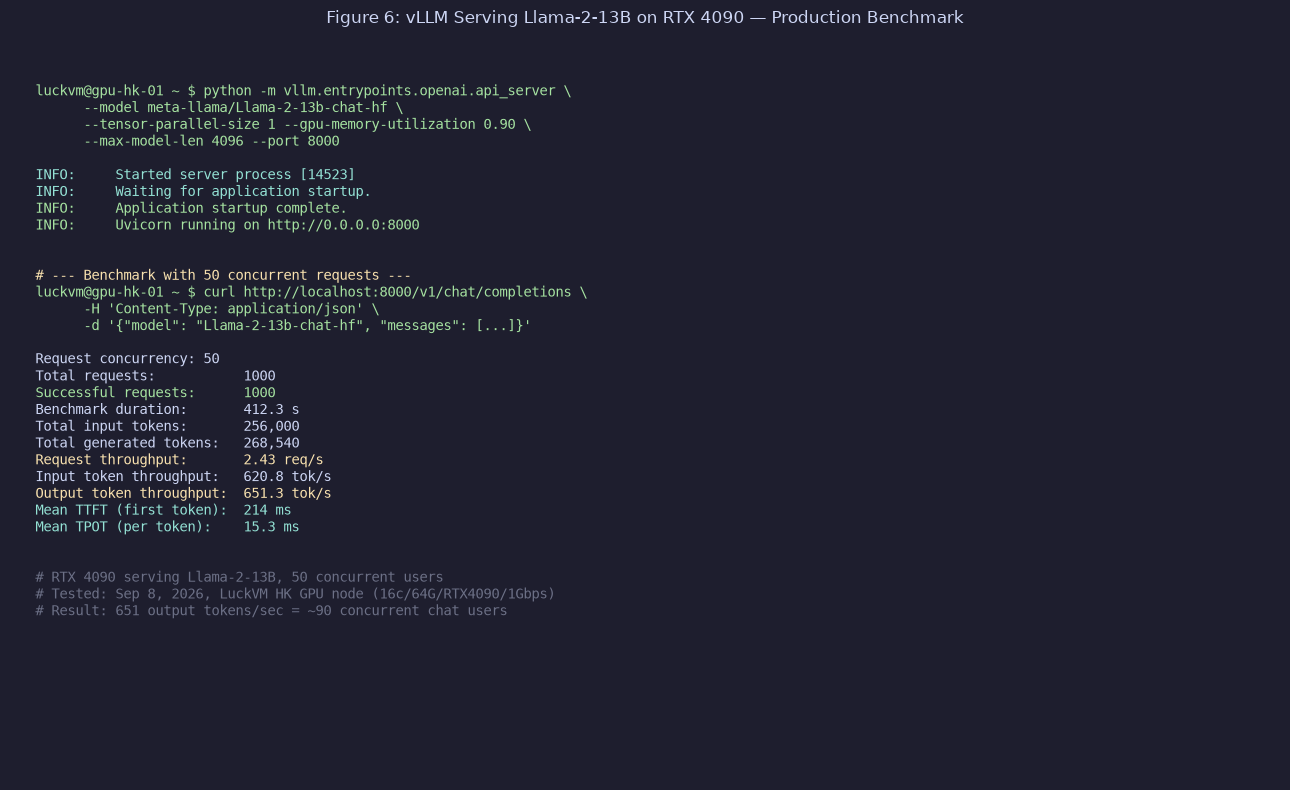Click the "-H 'Content-Type: application/json'" line
Image resolution: width=1290 pixels, height=790 pixels.
click(231, 310)
